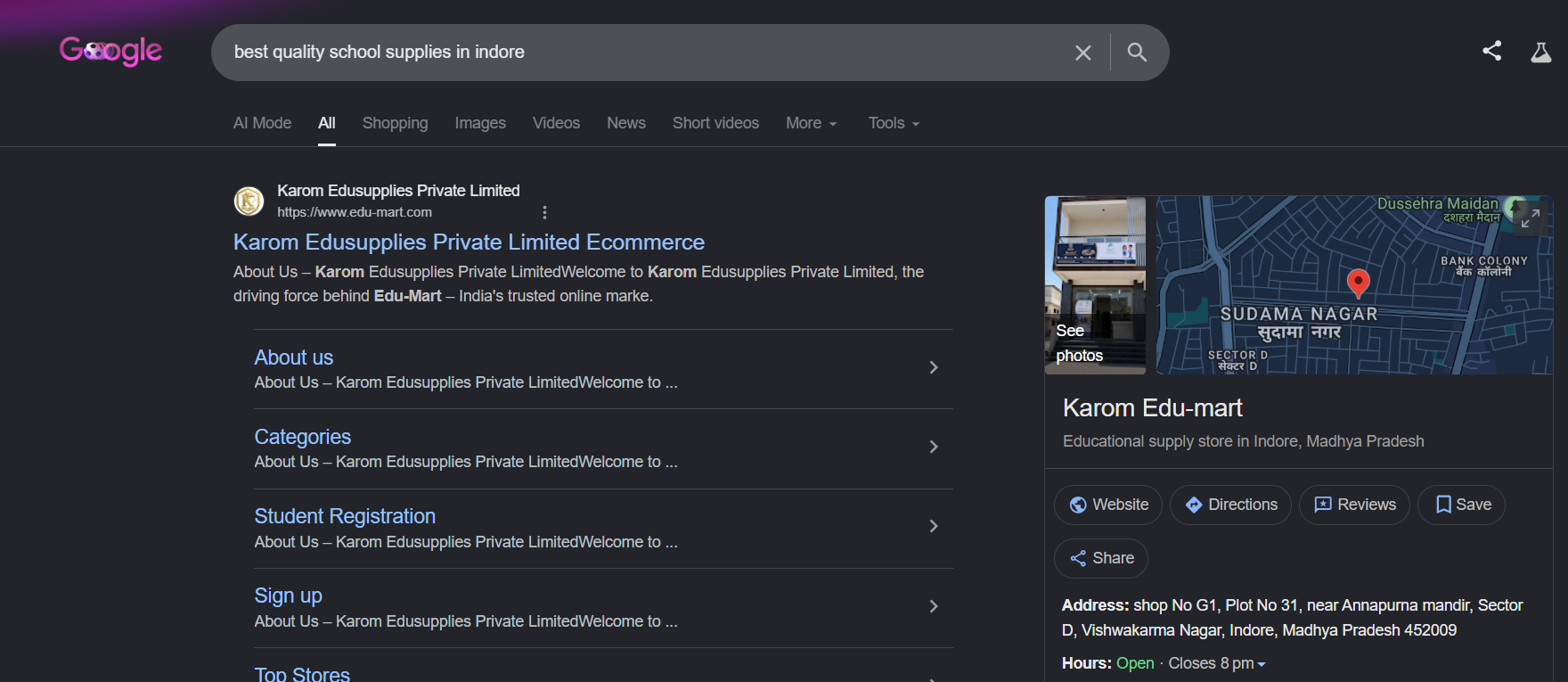
Task: Open the Categories sitelink
Action: (x=303, y=437)
